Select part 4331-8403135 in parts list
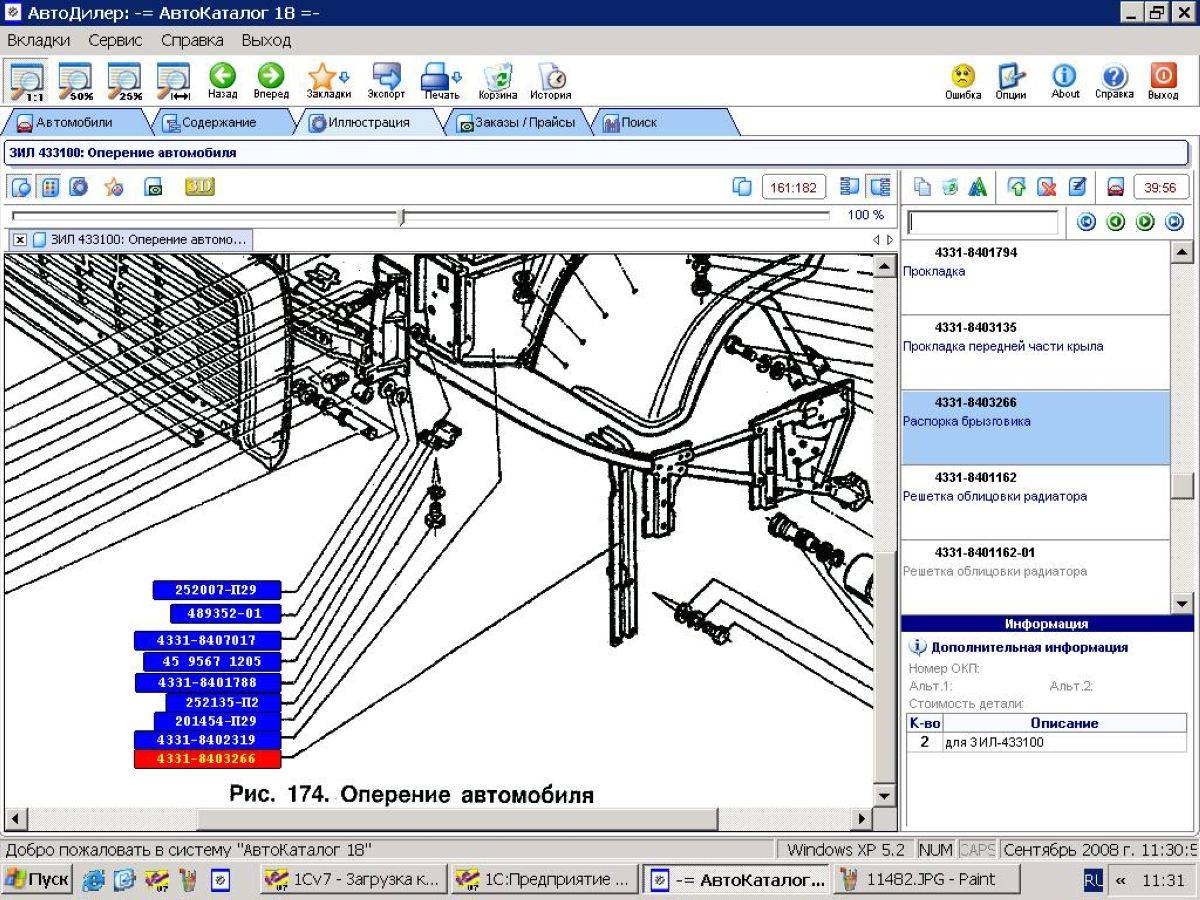 [1035, 352]
